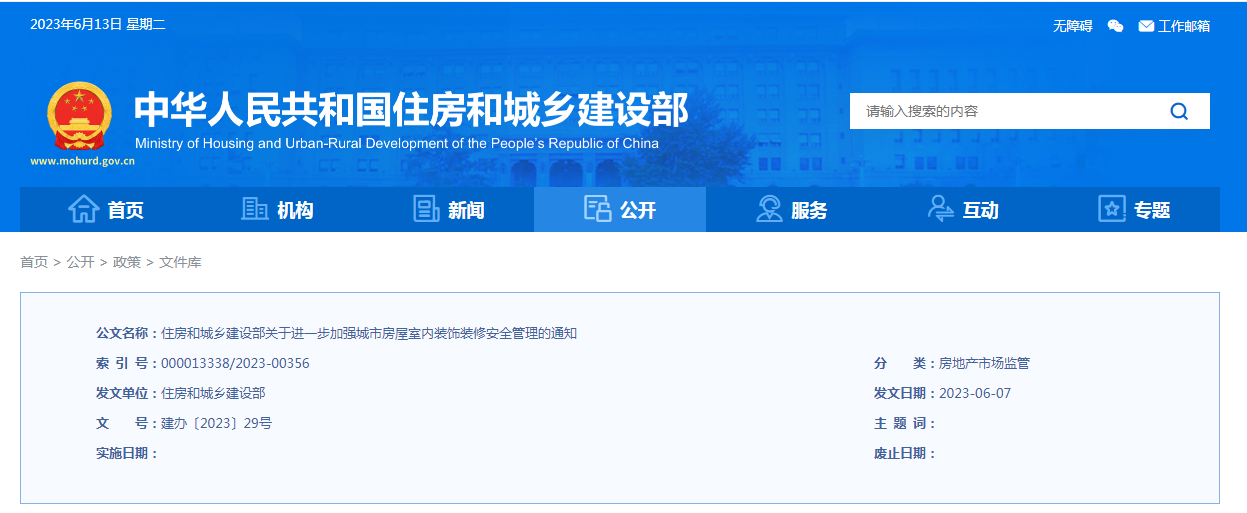Click index number 000013338/2023-00356
The image size is (1247, 513).
click(235, 363)
